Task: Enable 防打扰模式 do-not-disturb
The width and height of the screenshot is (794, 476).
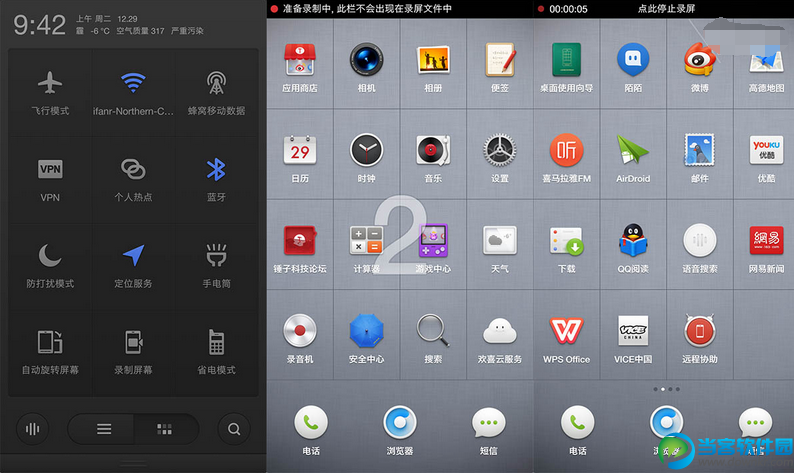Action: (x=50, y=266)
